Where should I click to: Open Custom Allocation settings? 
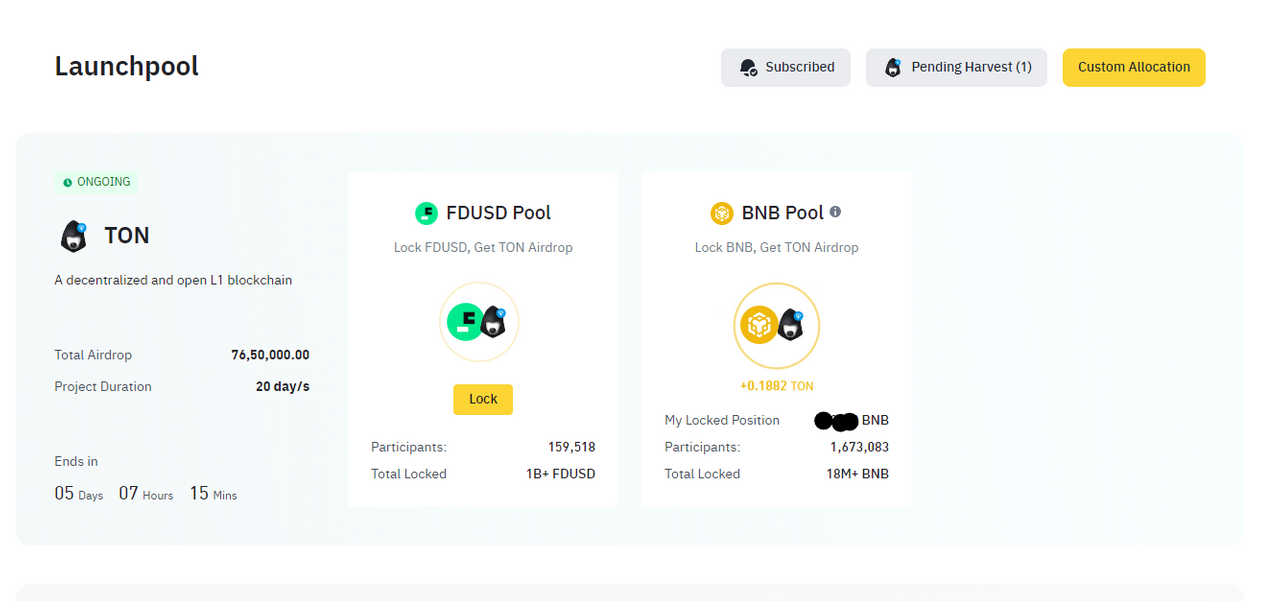click(x=1133, y=67)
